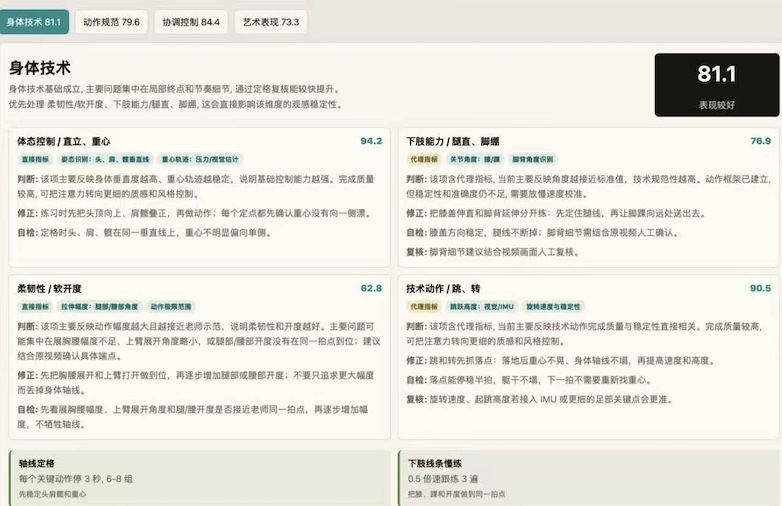Image resolution: width=782 pixels, height=506 pixels.
Task: Click the 轴线定格 practice card title
Action: 37,464
